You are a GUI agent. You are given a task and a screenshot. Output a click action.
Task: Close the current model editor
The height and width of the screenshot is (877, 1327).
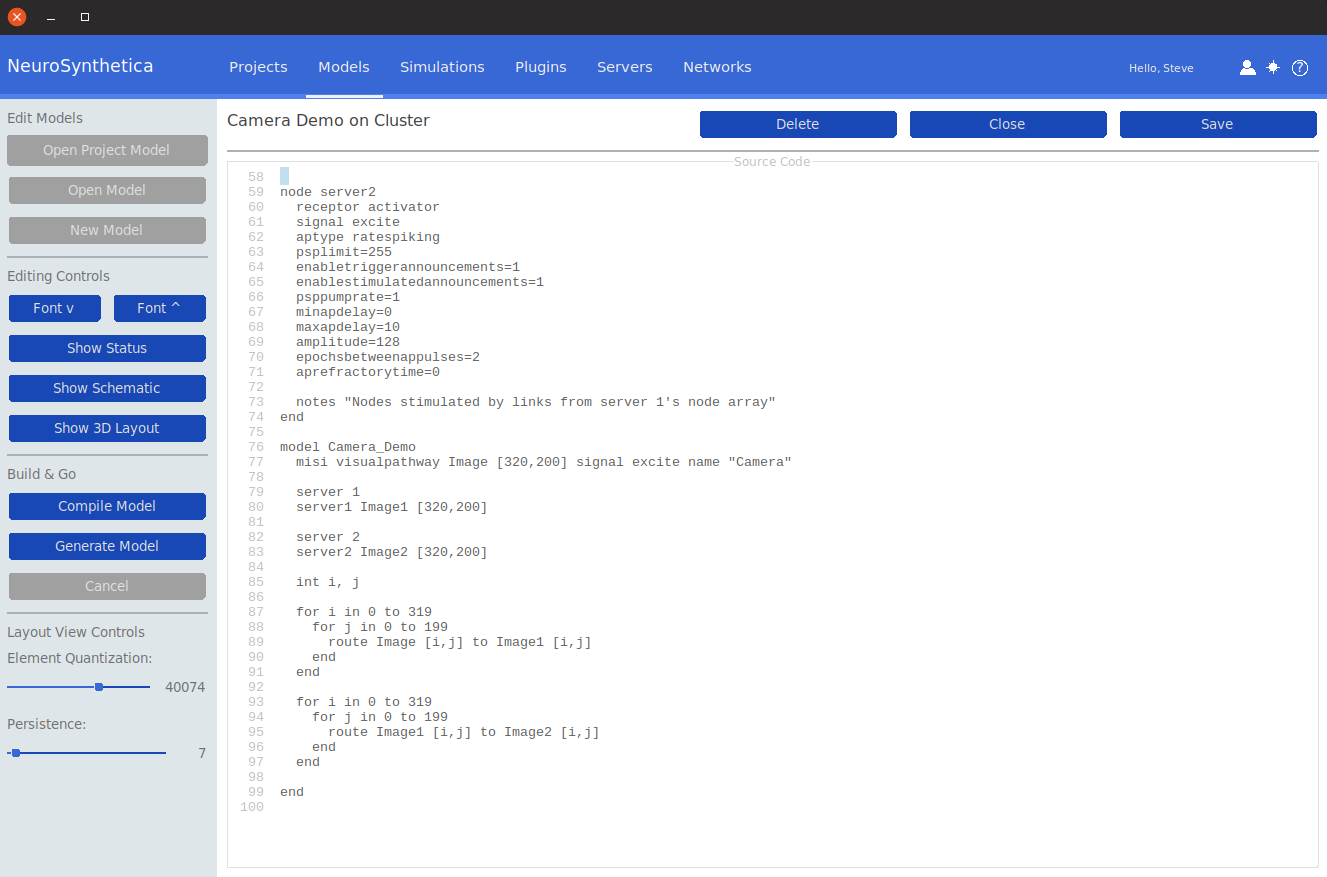pyautogui.click(x=1007, y=124)
